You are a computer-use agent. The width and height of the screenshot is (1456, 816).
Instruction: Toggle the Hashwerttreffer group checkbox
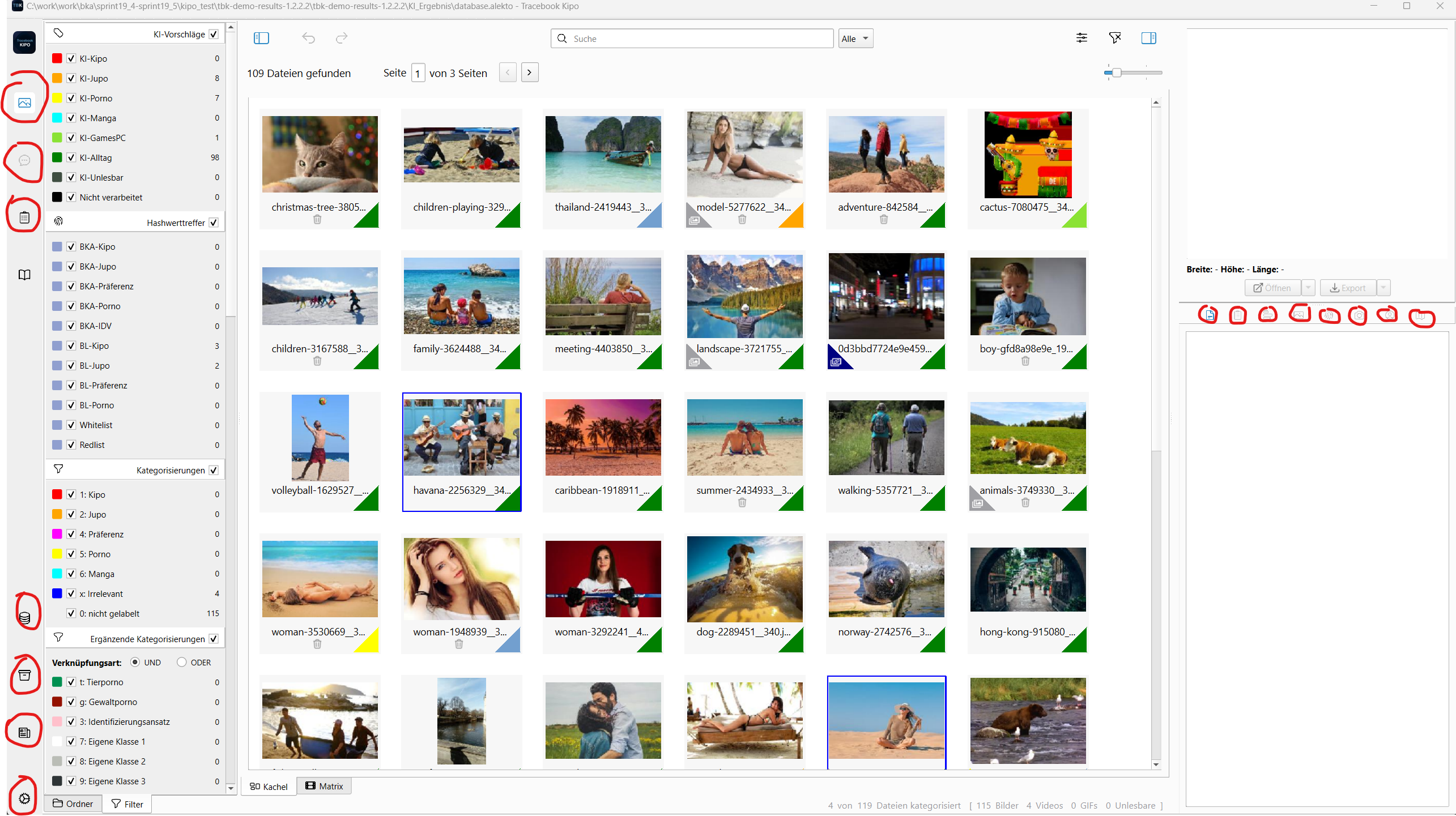coord(214,223)
